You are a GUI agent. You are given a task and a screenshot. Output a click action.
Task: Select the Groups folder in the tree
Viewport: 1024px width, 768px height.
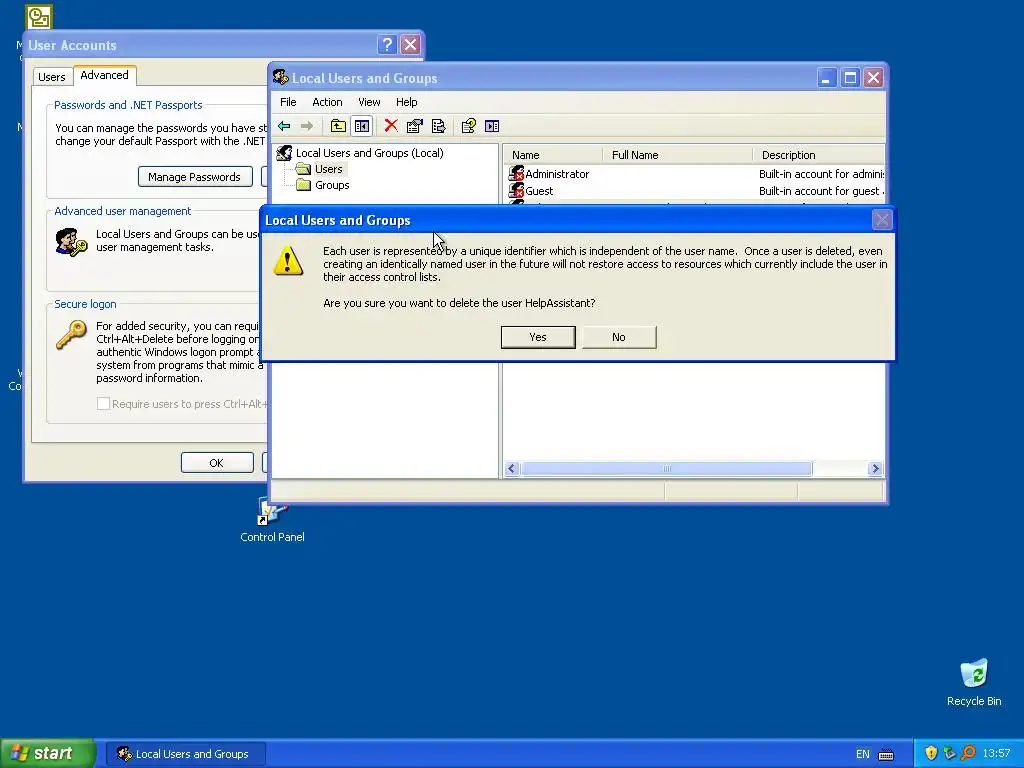pos(332,185)
